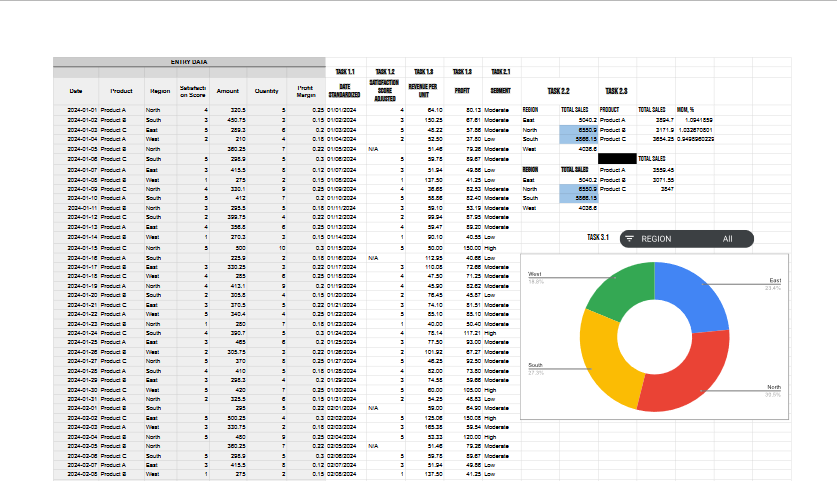837x481 pixels.
Task: Select the TASK 2.2 header cell
Action: click(558, 91)
